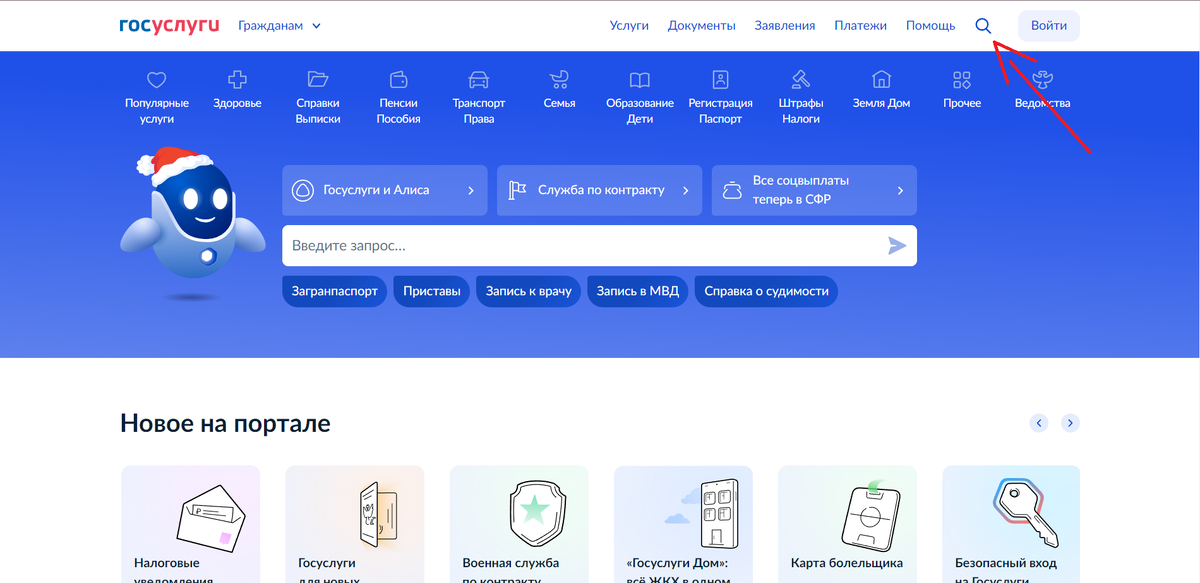1200x583 pixels.
Task: Click the search magnifier icon
Action: coord(983,25)
